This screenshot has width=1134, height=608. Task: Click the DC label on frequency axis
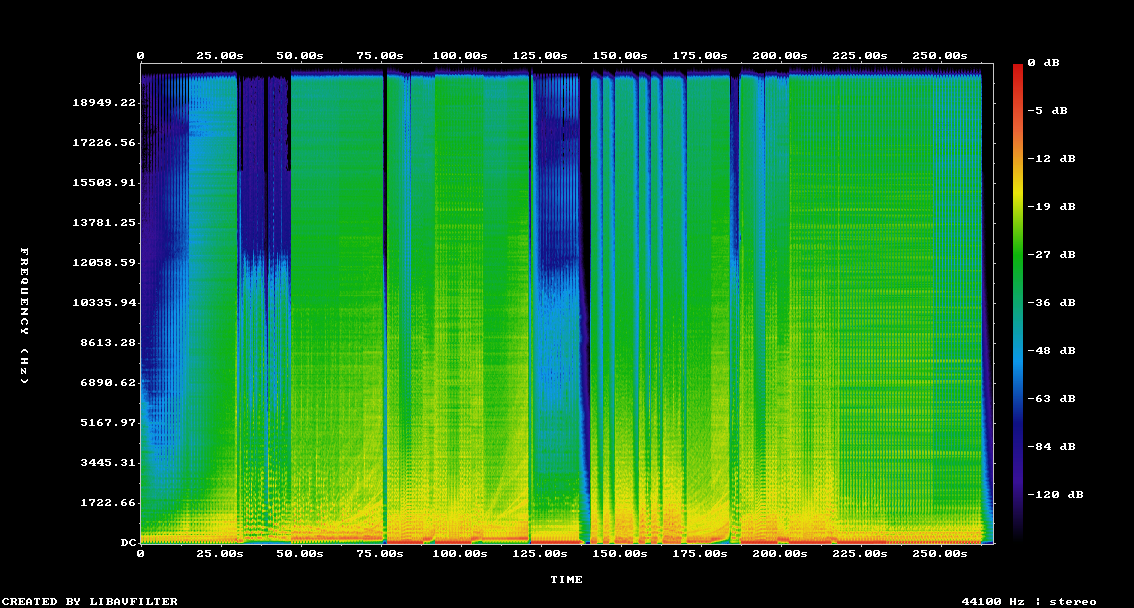pyautogui.click(x=128, y=542)
